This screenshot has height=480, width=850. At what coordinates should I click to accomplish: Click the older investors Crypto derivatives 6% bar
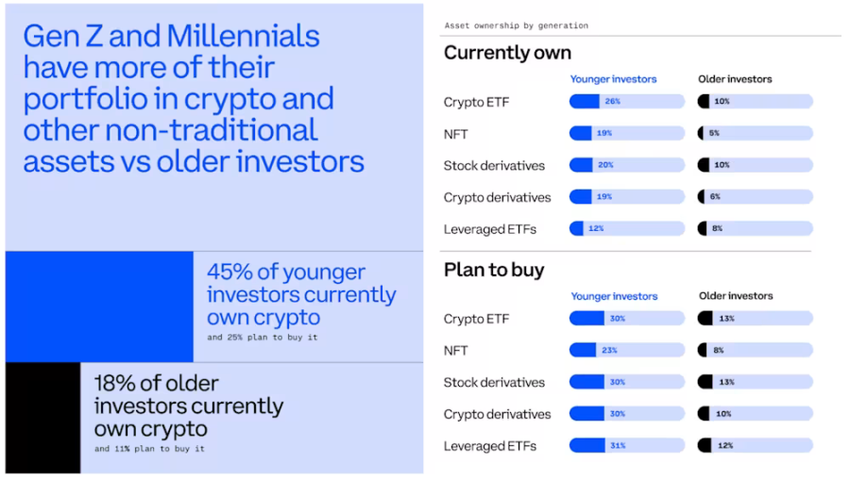tap(755, 197)
